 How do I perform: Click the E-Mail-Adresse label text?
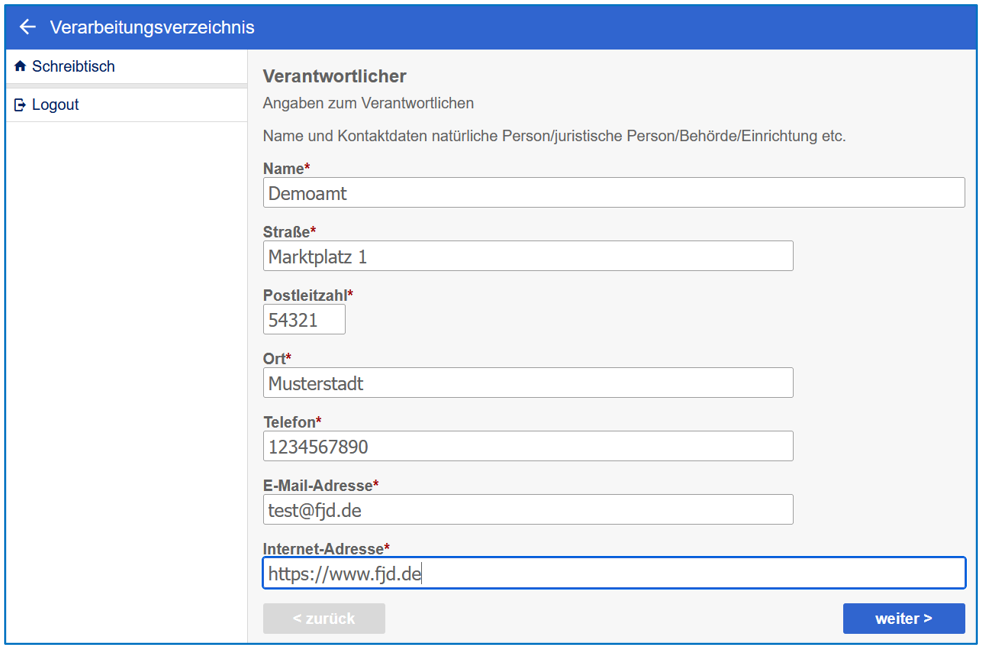[318, 485]
